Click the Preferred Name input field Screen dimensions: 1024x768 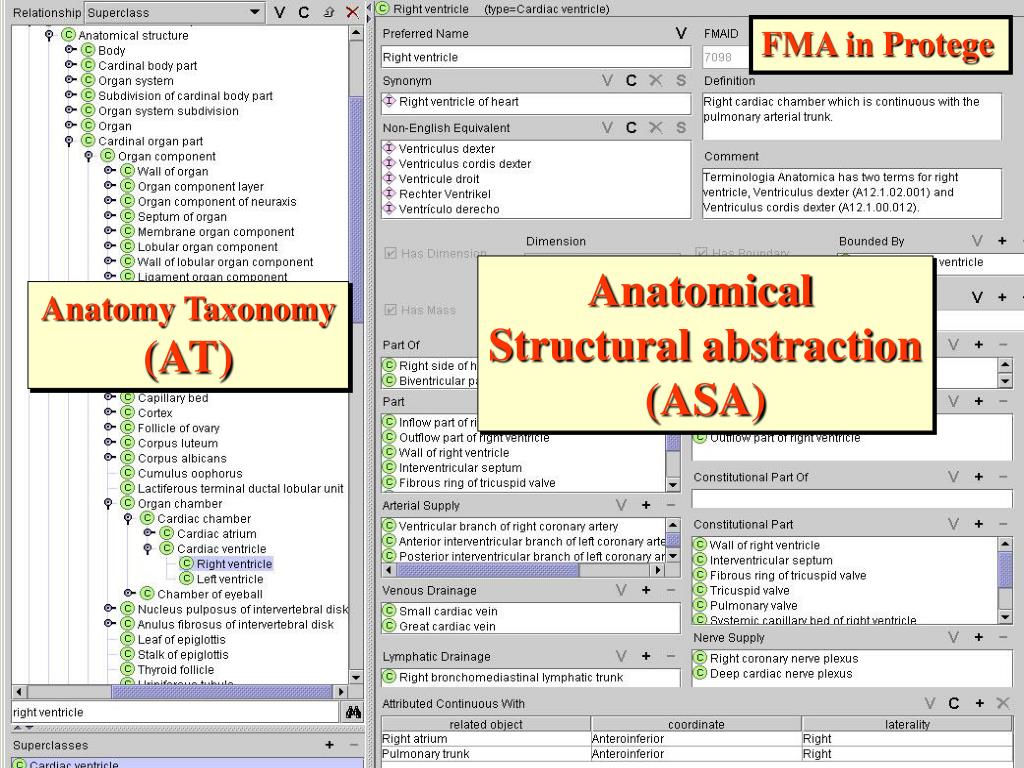(536, 57)
